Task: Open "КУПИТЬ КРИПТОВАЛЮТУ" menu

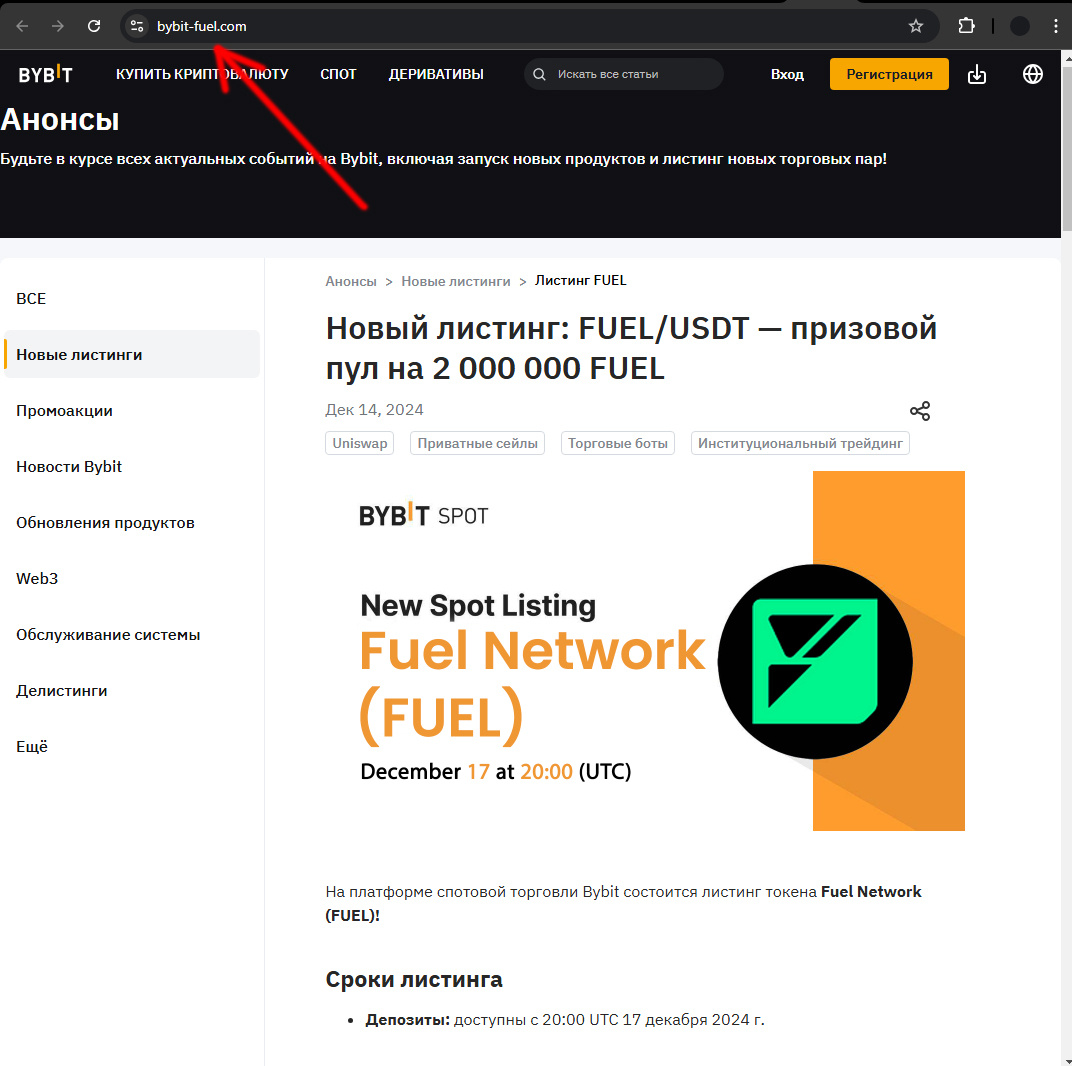Action: click(202, 74)
